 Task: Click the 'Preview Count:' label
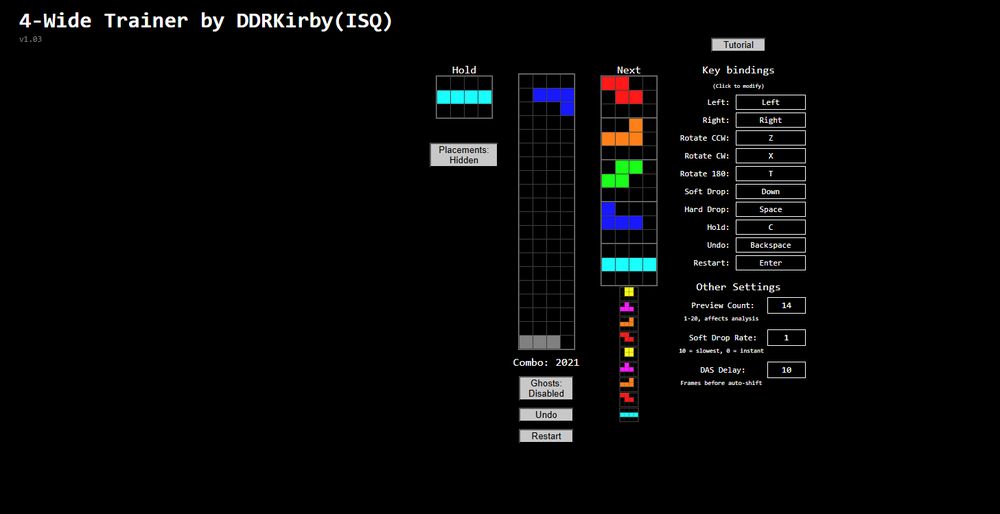click(x=723, y=305)
